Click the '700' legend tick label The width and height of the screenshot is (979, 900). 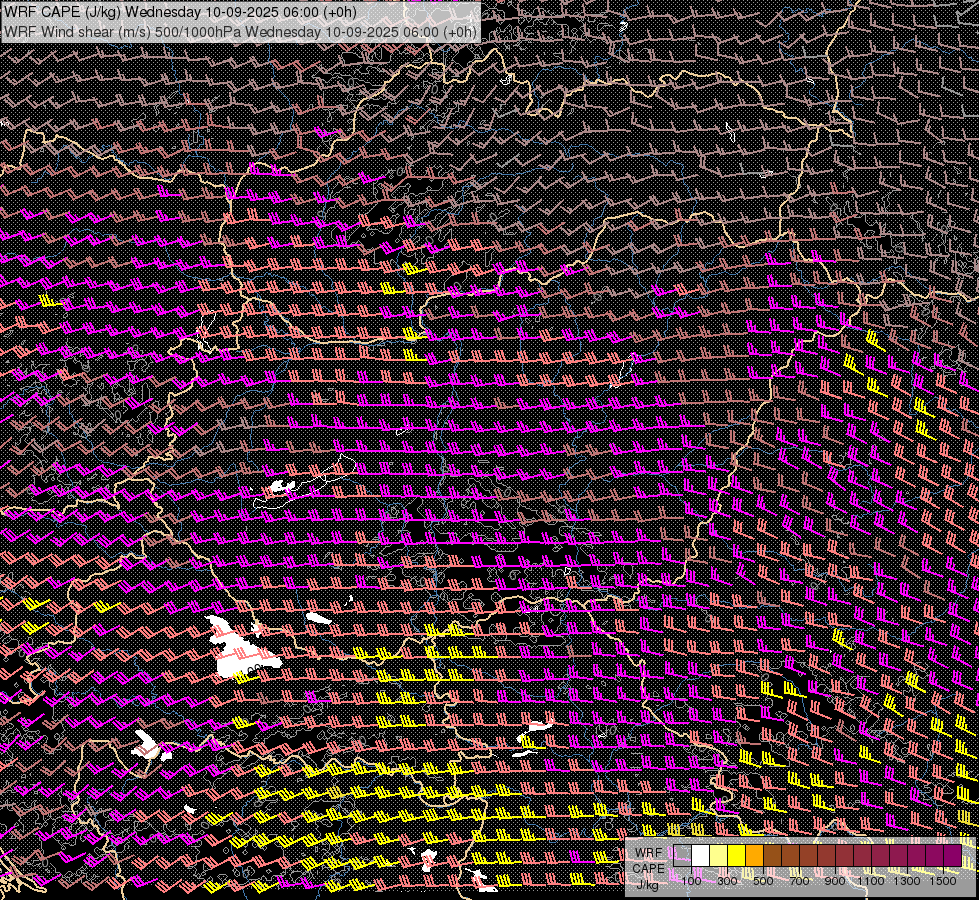(x=799, y=881)
